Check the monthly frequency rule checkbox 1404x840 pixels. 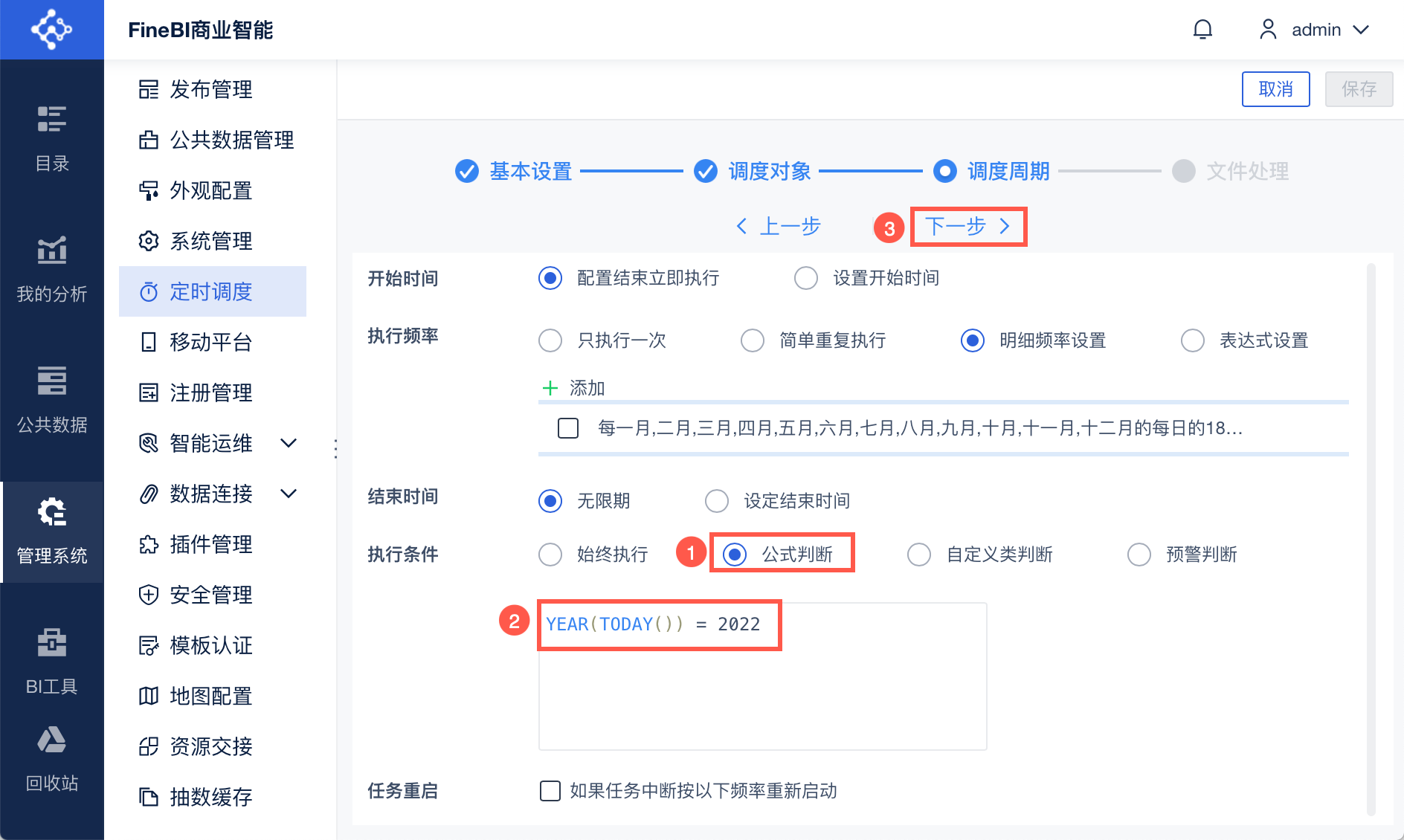[x=568, y=428]
